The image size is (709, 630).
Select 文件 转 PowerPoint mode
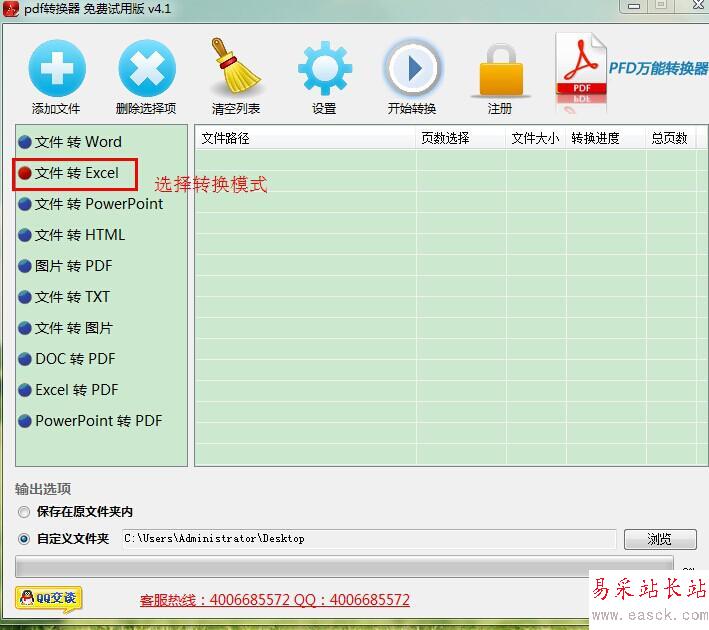click(x=90, y=204)
